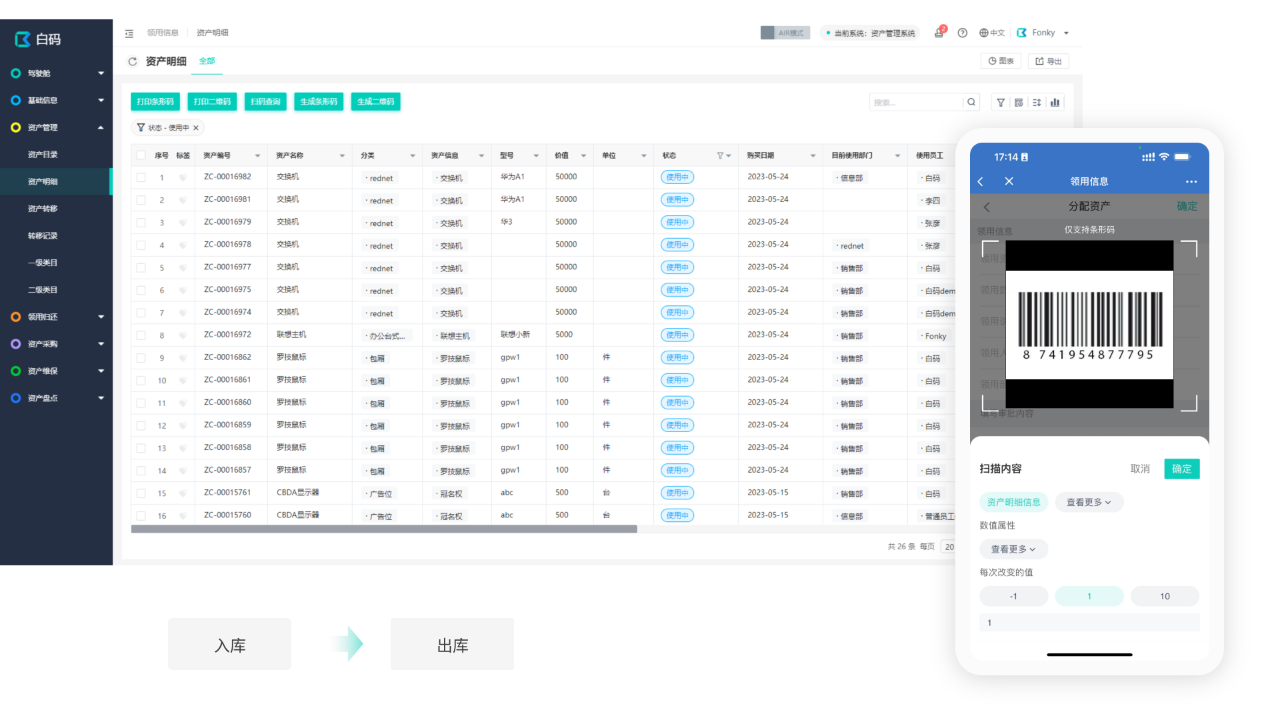Screen dimensions: 1280x720
Task: Open the help question mark icon
Action: pyautogui.click(x=962, y=33)
